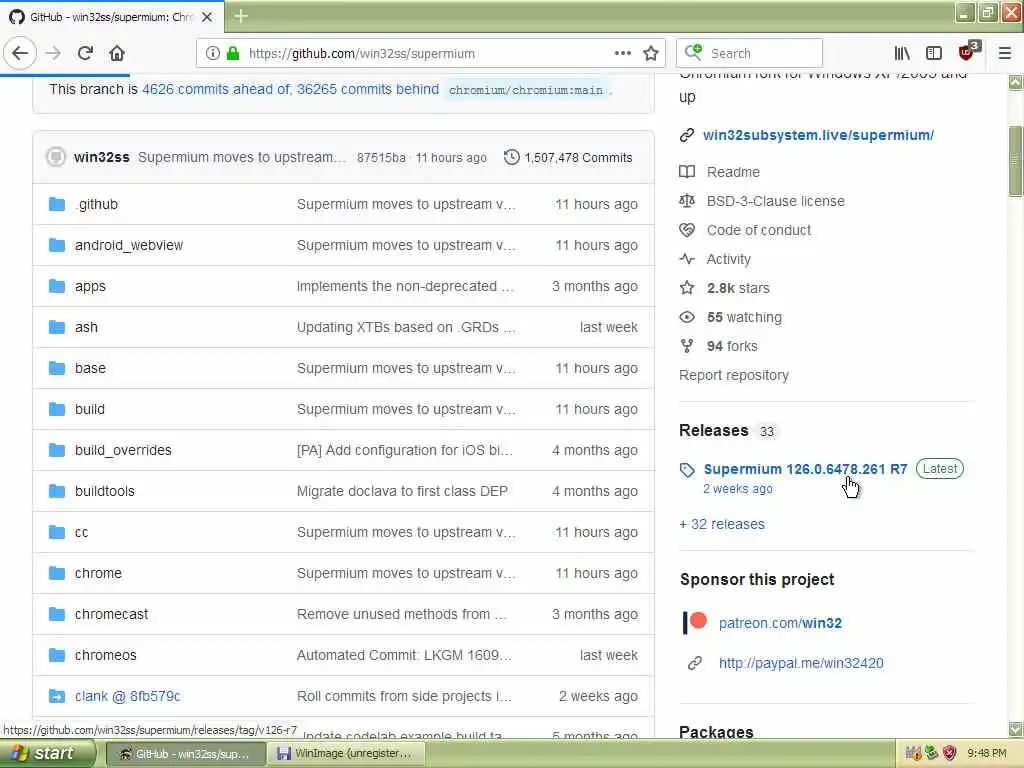Screen dimensions: 1024x768
Task: Open 'Implements the non-deprecated' commit message
Action: (405, 287)
